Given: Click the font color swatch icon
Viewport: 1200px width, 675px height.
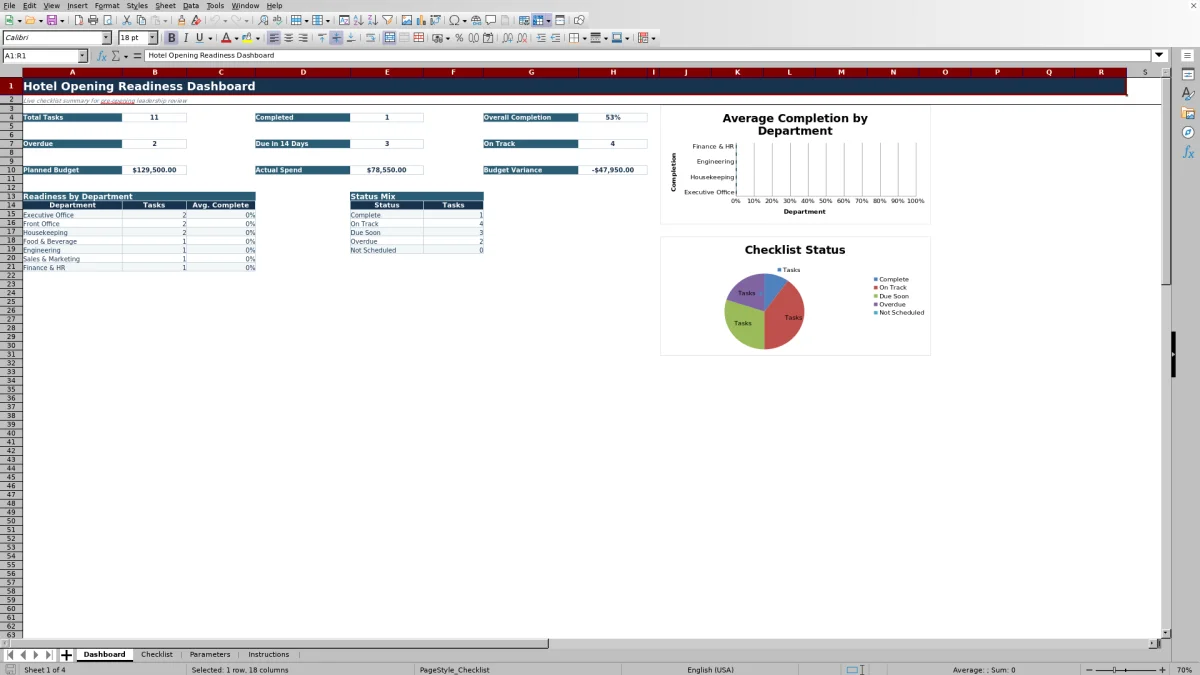Looking at the screenshot, I should pyautogui.click(x=226, y=38).
